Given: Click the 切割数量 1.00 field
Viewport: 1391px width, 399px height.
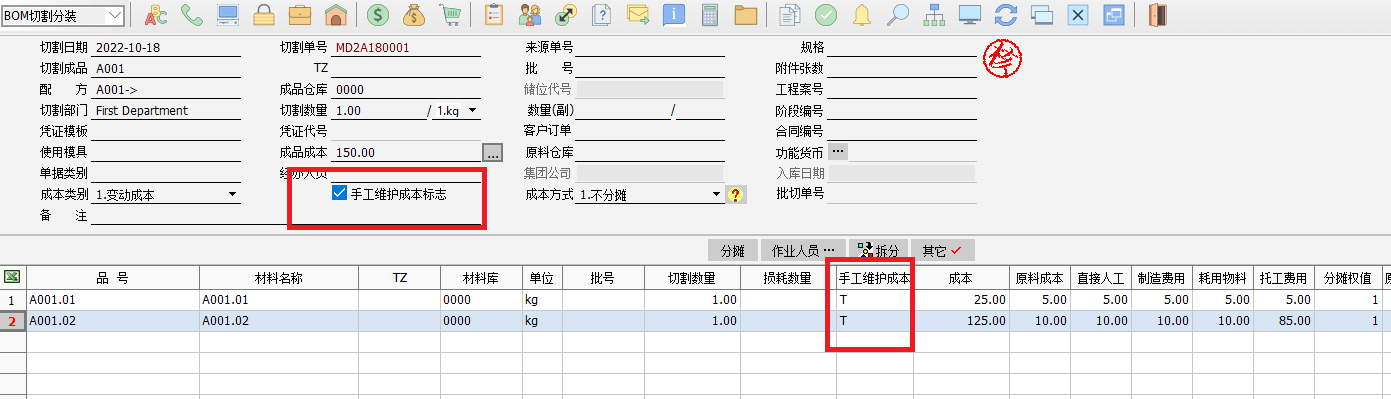Looking at the screenshot, I should pos(379,111).
